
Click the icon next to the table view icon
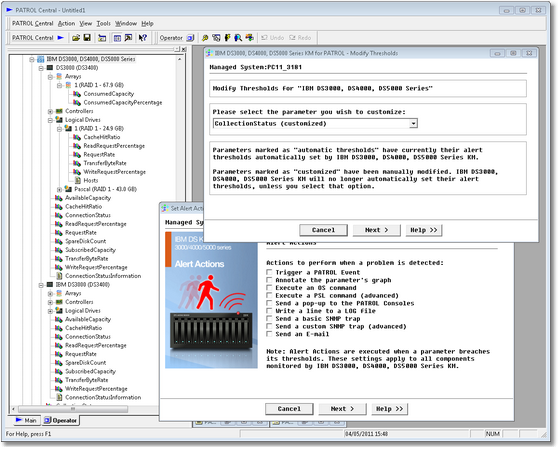128,38
